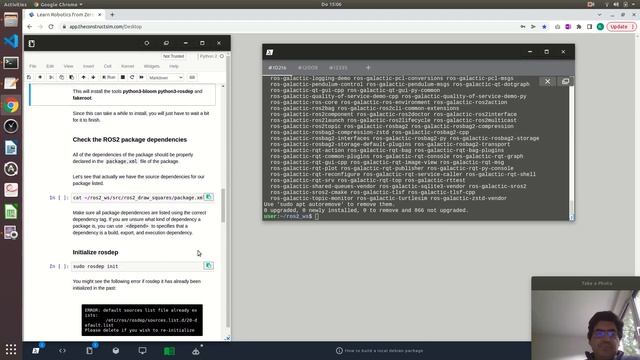This screenshot has width=640, height=360.
Task: Click the green icon in bottom toolbar
Action: tap(169, 351)
